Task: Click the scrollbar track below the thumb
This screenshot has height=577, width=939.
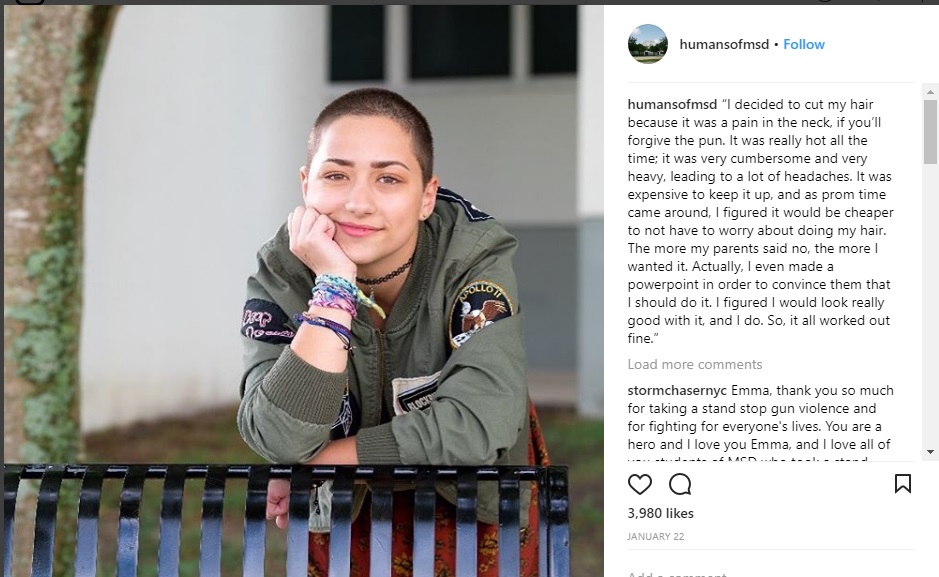Action: tap(930, 304)
